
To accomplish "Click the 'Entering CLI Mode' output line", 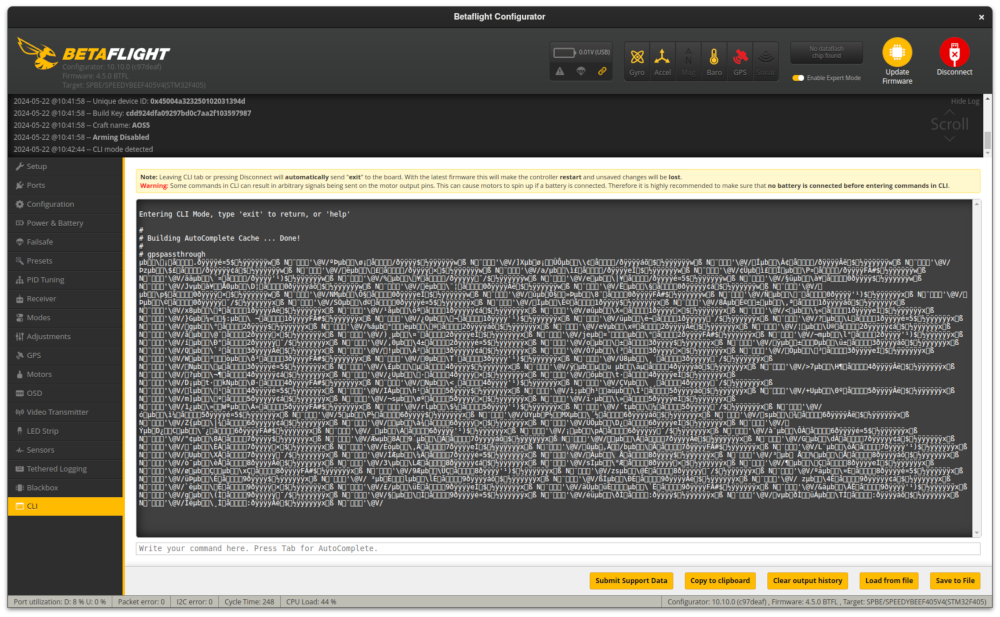I will [x=244, y=214].
